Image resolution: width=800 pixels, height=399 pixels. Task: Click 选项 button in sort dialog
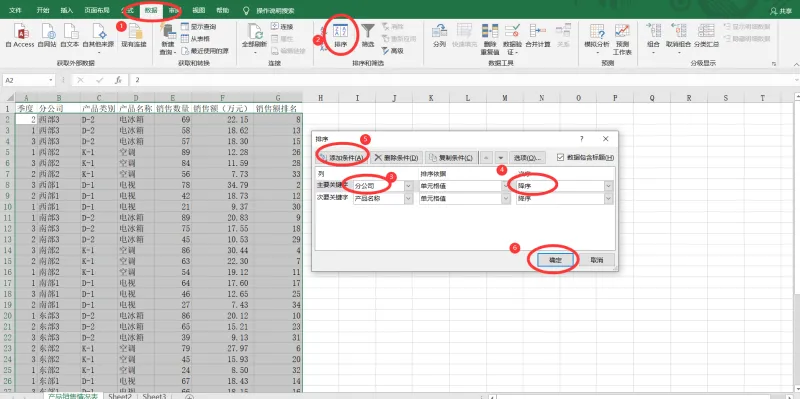tap(528, 158)
